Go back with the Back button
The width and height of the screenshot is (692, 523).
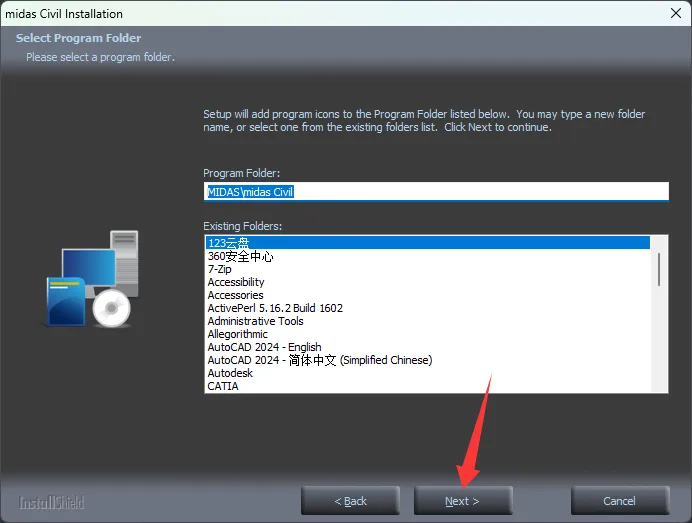coord(350,500)
